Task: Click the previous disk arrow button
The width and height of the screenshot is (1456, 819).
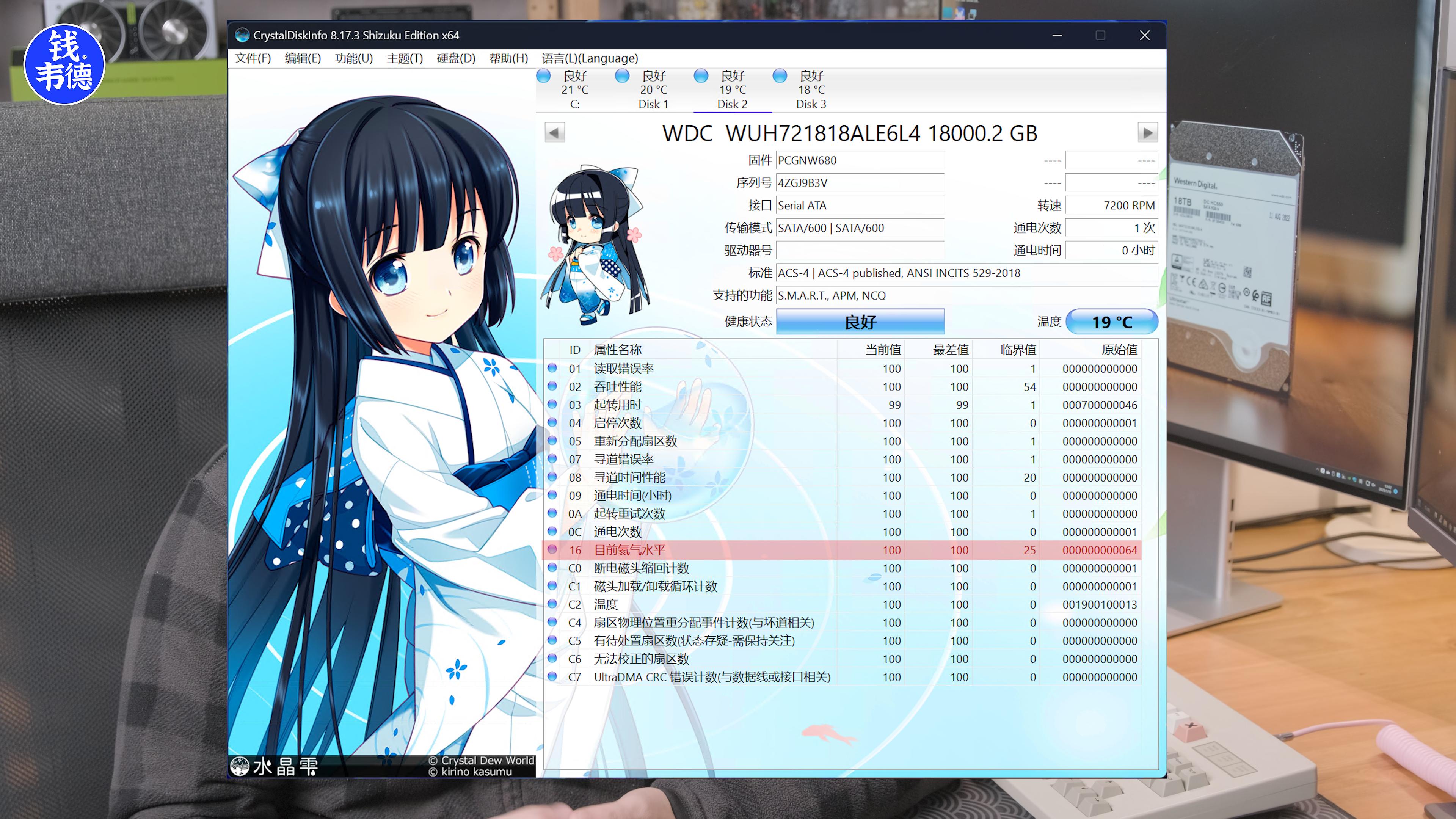Action: tap(554, 133)
